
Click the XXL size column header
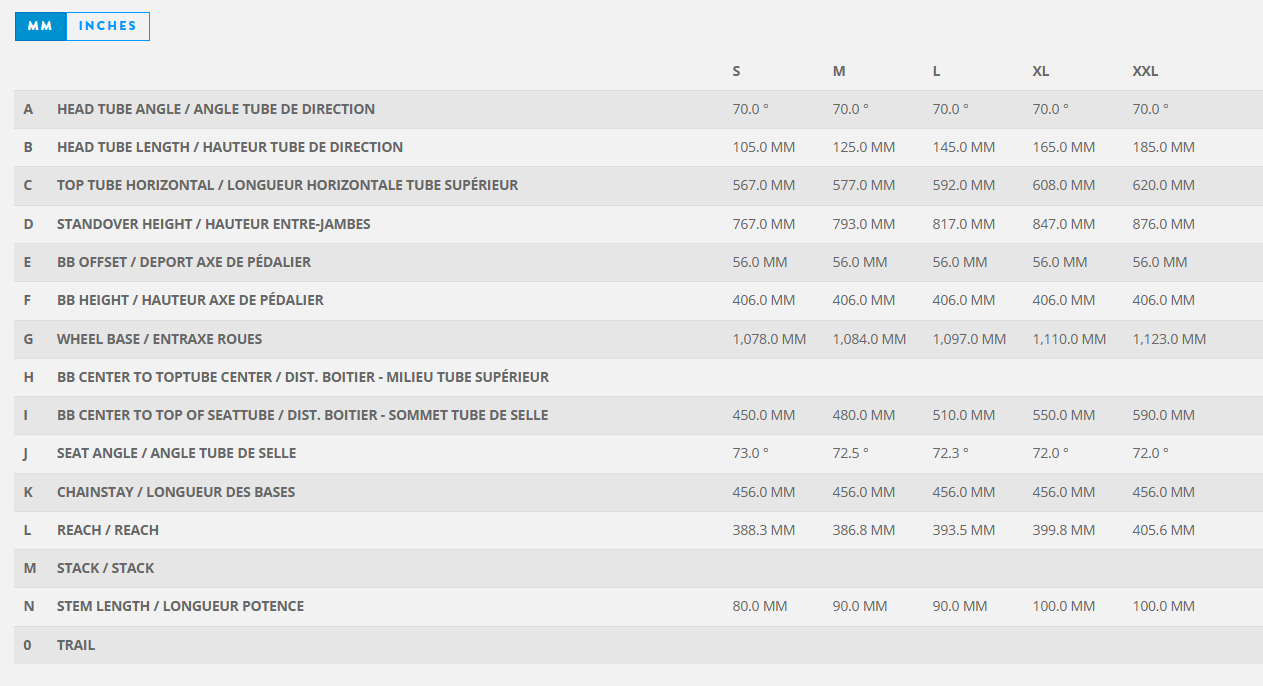1145,71
